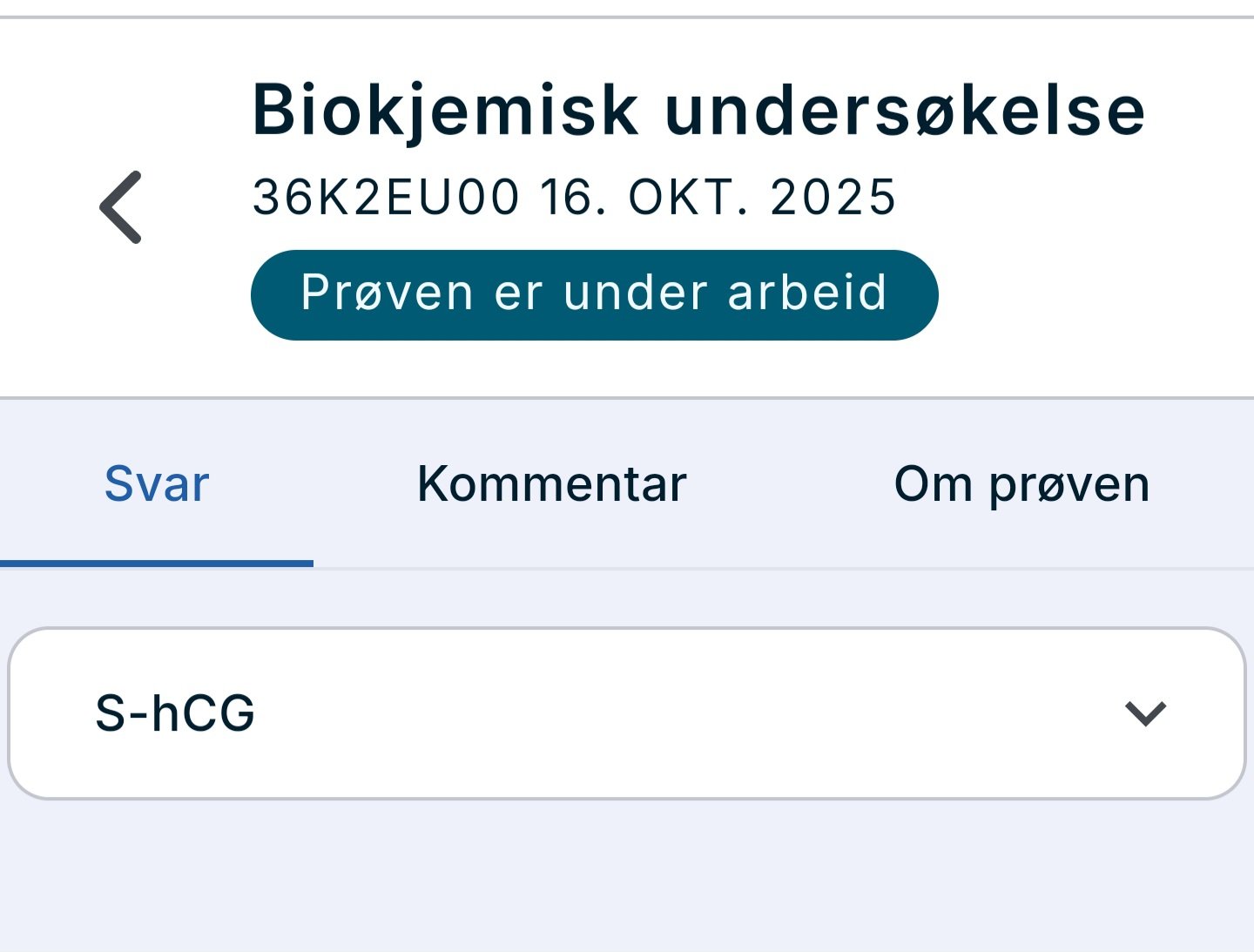The height and width of the screenshot is (952, 1254).
Task: Return to previous page via back chevron
Action: tap(121, 207)
